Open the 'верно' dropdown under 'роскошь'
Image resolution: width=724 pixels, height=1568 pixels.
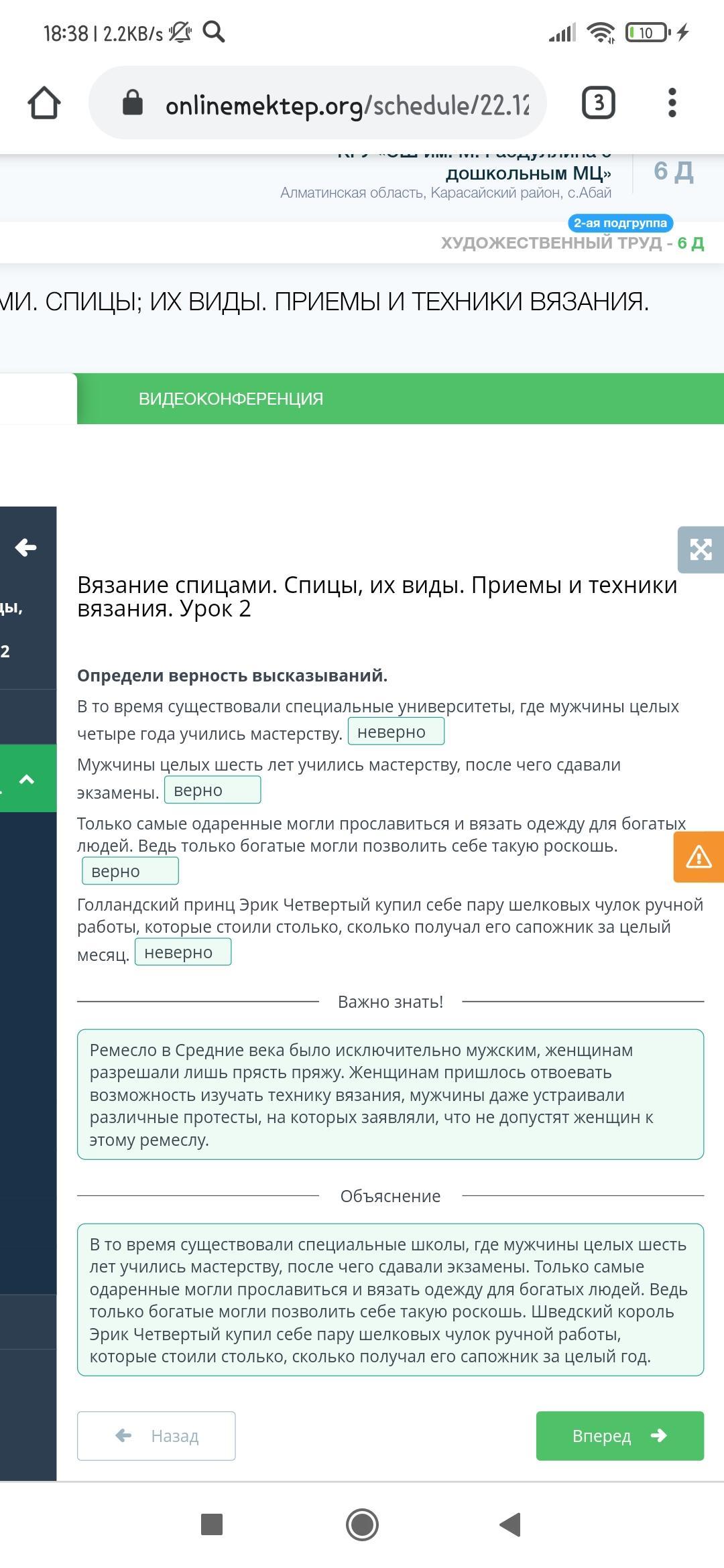click(x=130, y=871)
